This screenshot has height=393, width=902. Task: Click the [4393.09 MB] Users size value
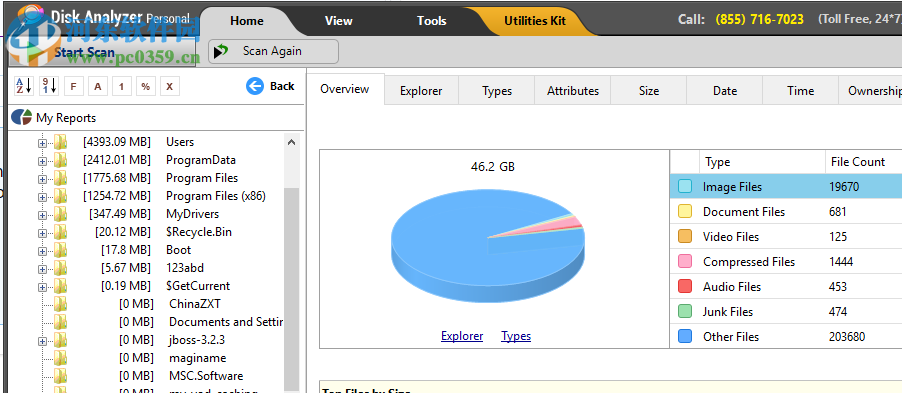tap(117, 142)
